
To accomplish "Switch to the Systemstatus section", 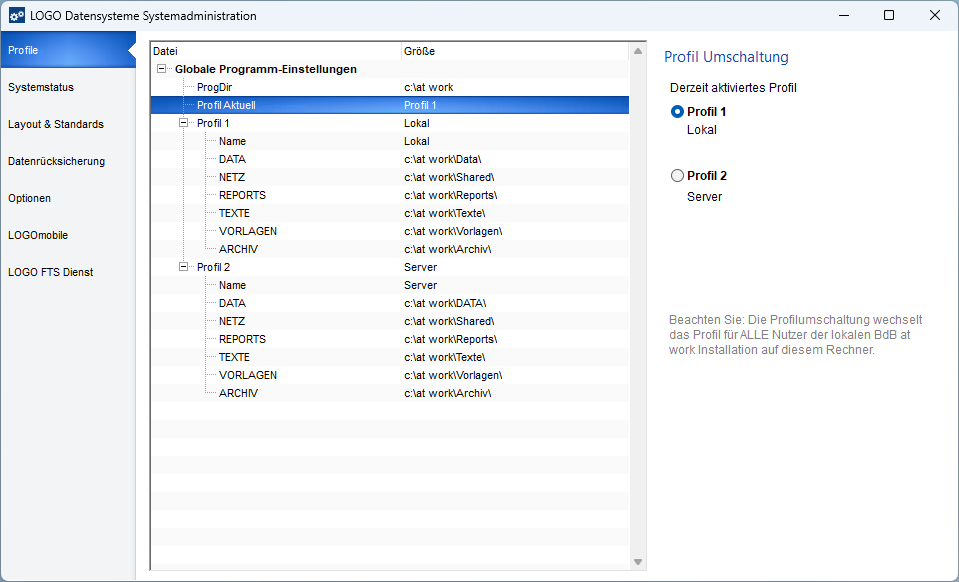I will coord(68,87).
